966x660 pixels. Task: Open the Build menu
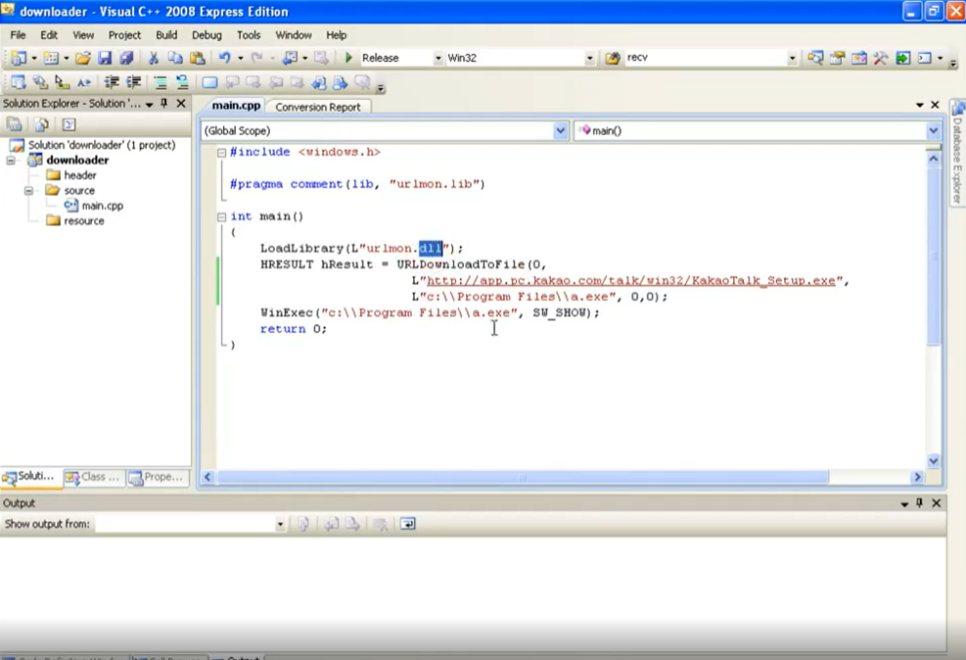(166, 35)
